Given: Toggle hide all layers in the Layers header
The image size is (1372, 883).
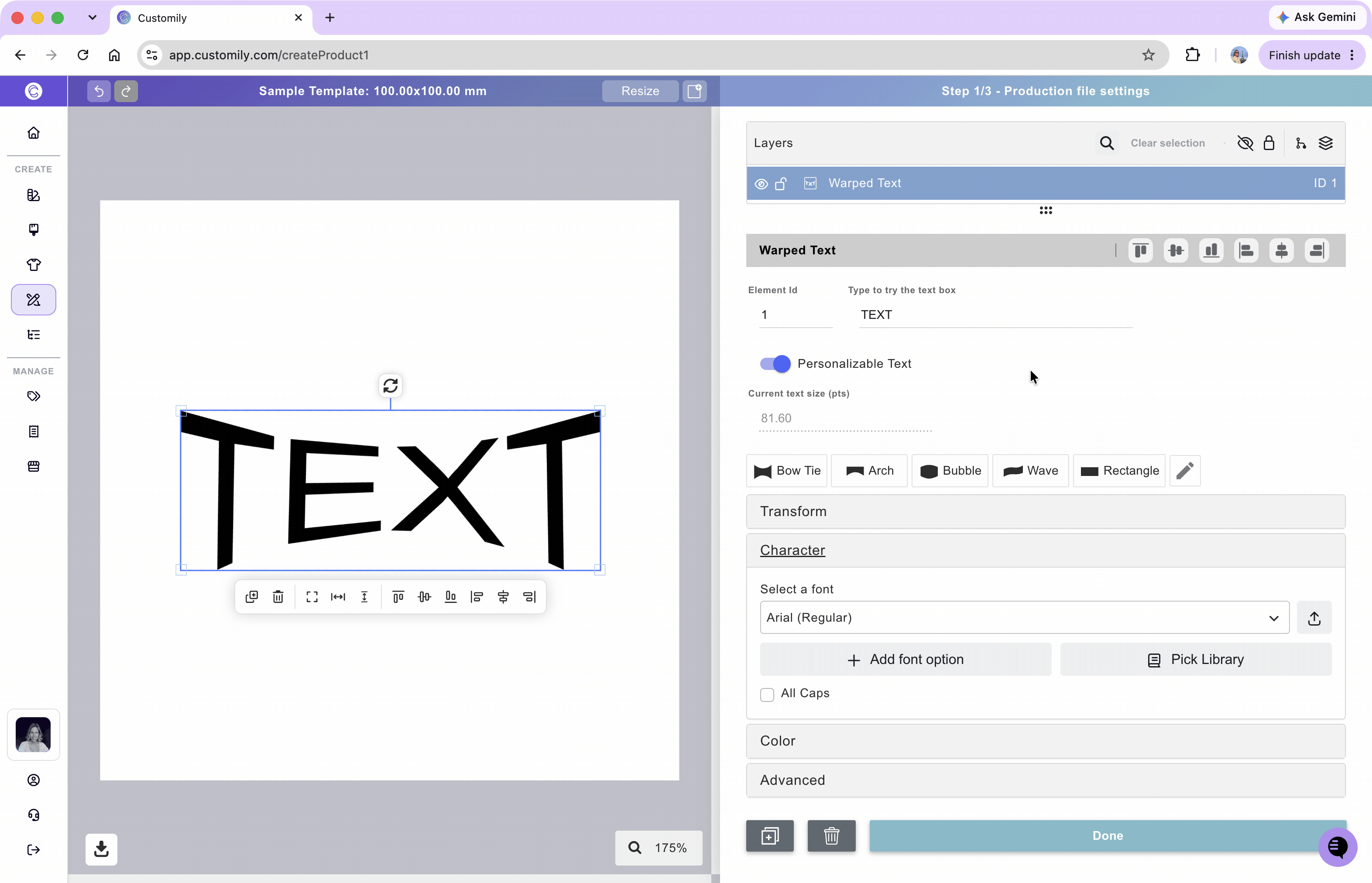Looking at the screenshot, I should click(1245, 144).
